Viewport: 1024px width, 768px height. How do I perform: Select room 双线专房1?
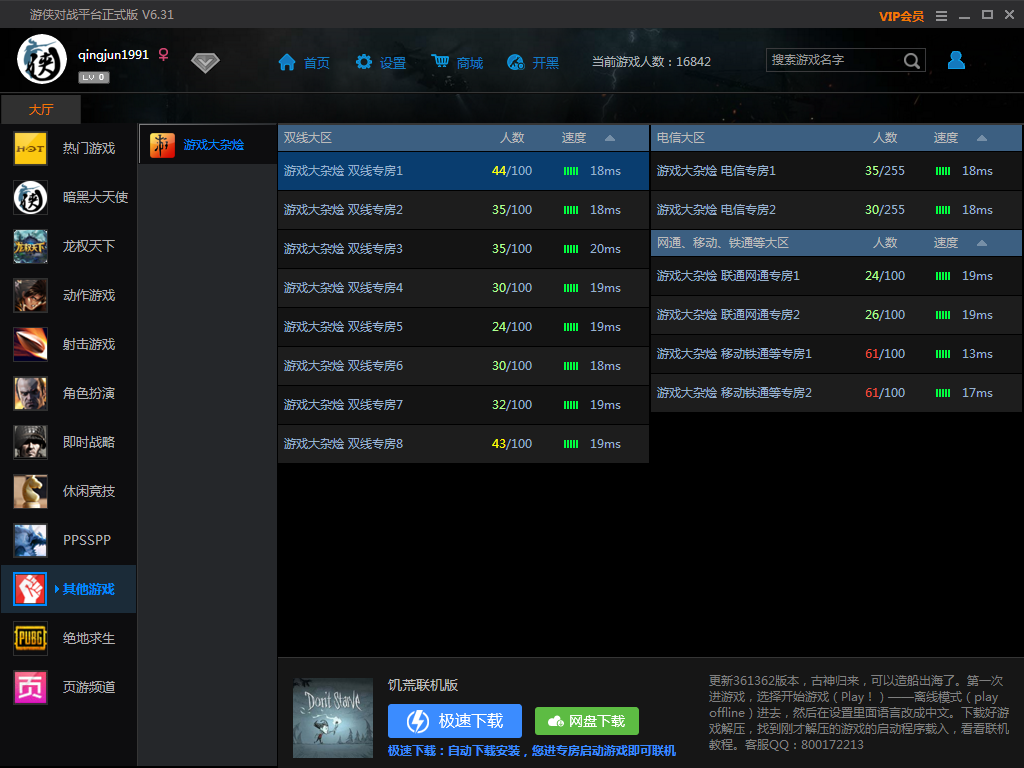point(463,171)
